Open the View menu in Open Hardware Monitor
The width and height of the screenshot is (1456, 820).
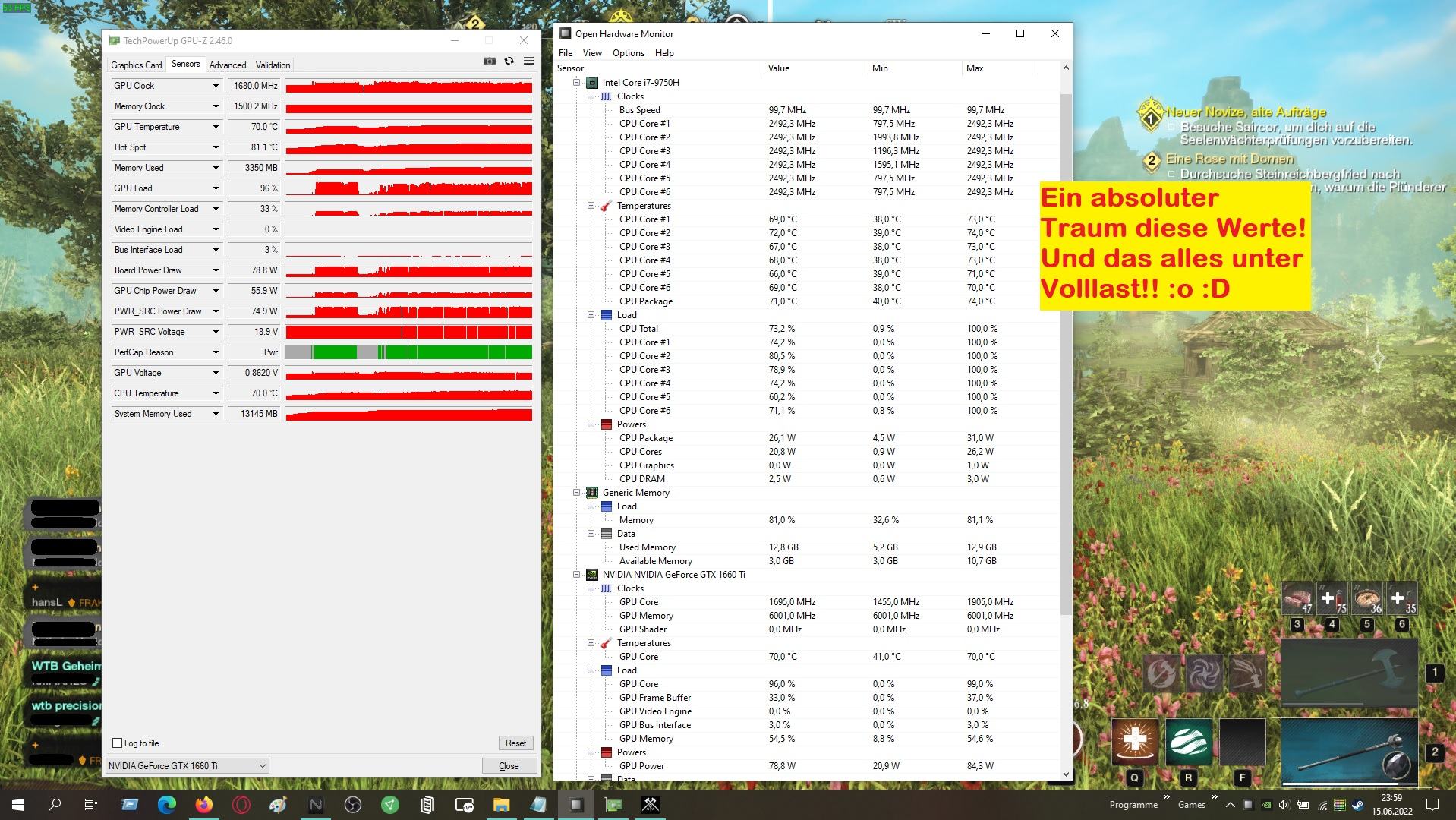click(x=592, y=53)
